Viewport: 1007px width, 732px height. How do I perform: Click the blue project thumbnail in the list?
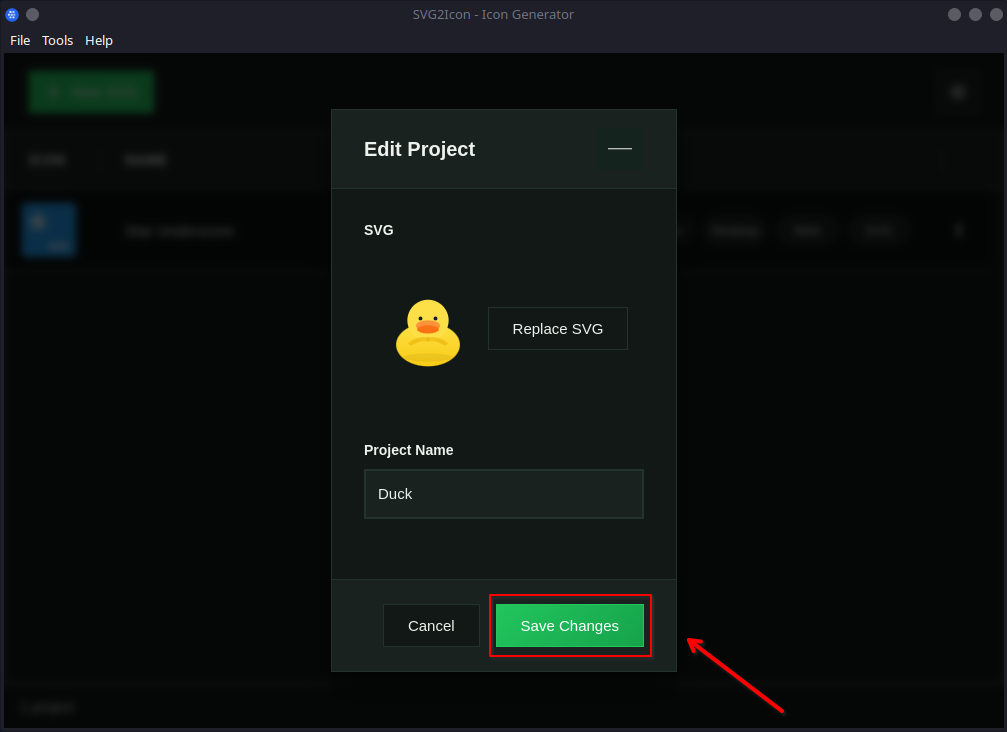(49, 230)
